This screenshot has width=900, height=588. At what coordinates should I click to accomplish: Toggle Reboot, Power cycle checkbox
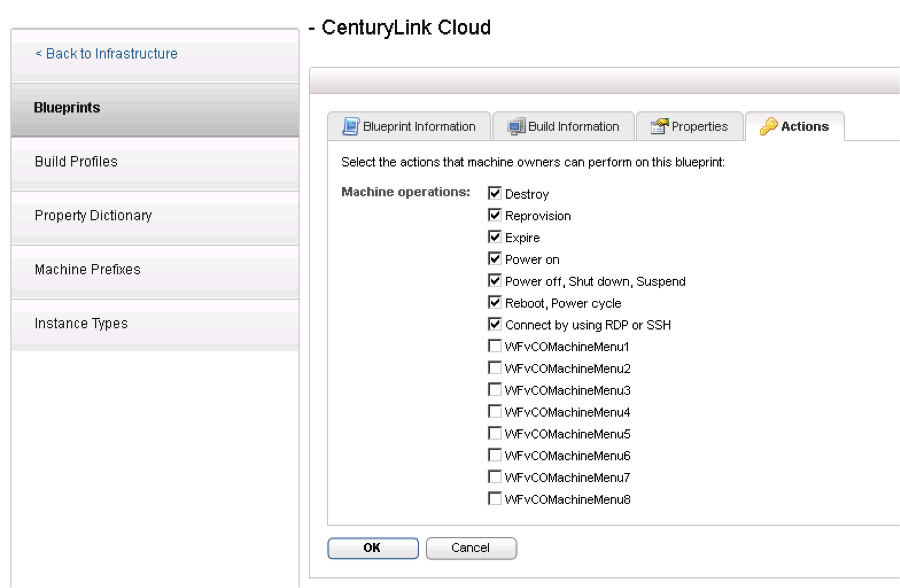(494, 303)
